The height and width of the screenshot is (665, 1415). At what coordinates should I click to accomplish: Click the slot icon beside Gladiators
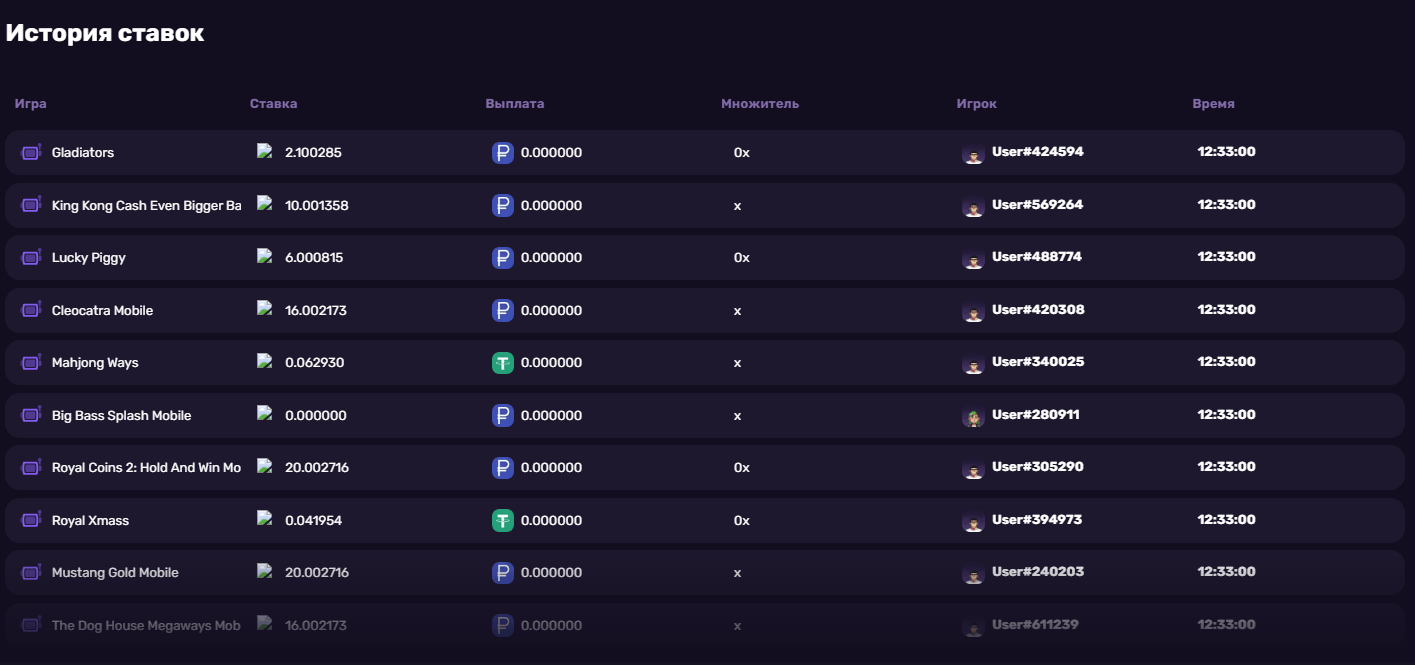(x=32, y=152)
